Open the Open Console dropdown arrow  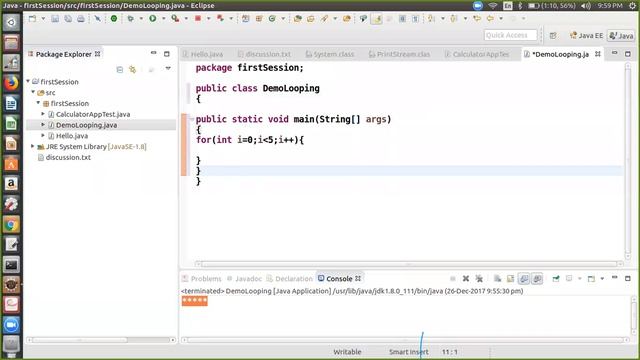coord(602,279)
